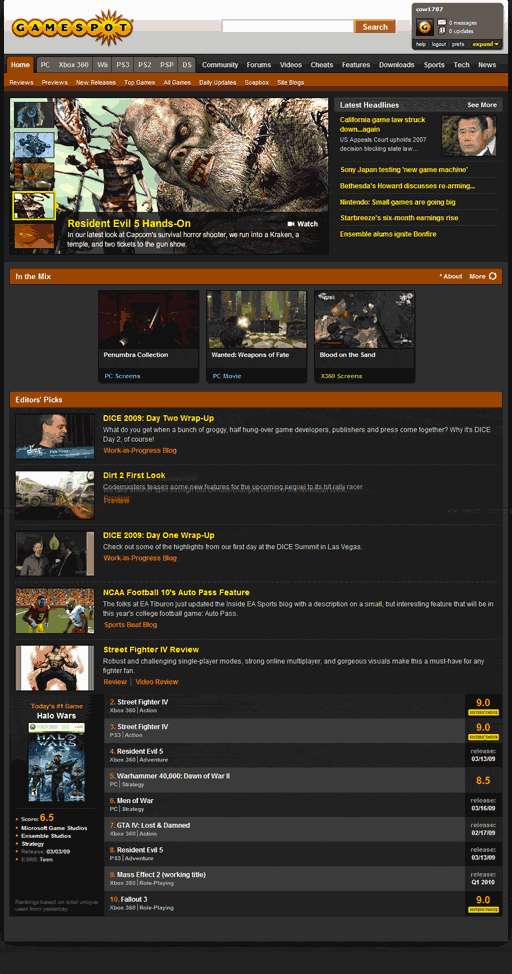This screenshot has height=974, width=512.
Task: Open the Forums menu
Action: [x=258, y=65]
